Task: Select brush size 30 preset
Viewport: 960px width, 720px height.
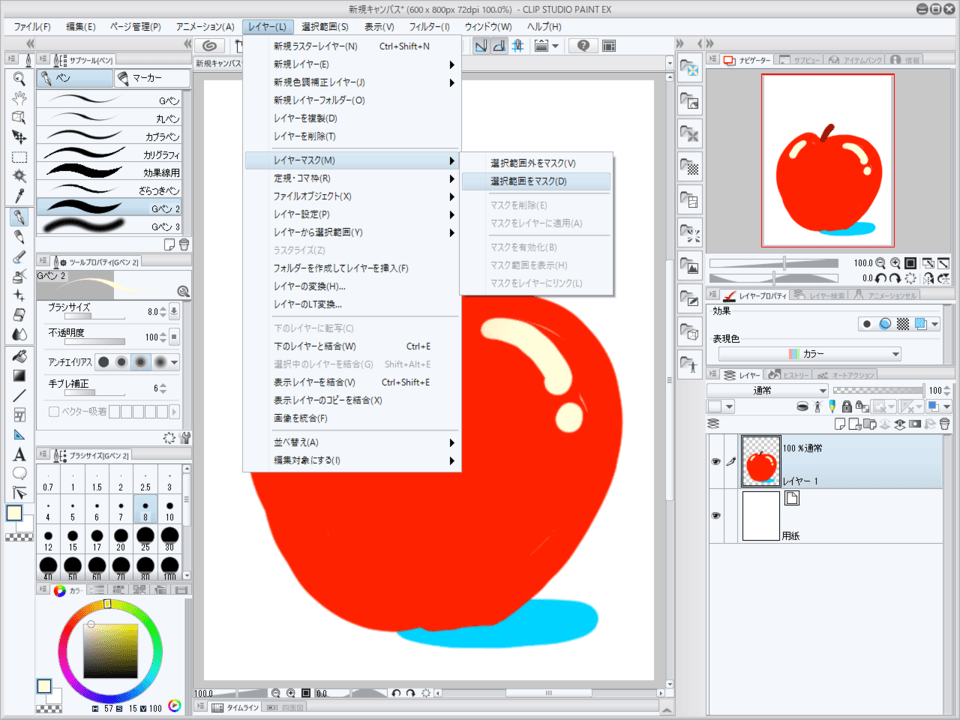Action: [x=170, y=540]
